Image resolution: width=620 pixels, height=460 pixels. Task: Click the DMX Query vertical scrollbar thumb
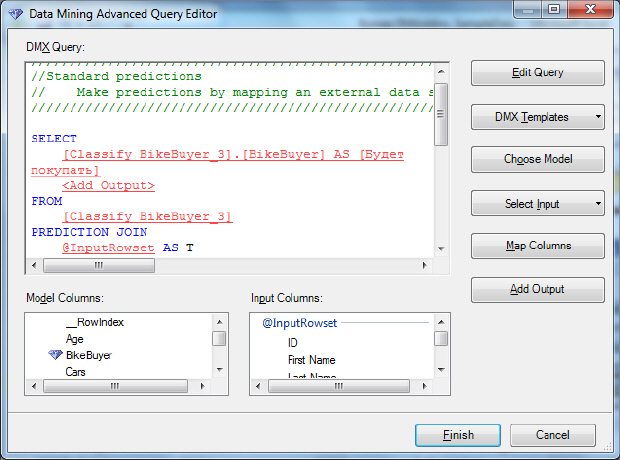[441, 114]
